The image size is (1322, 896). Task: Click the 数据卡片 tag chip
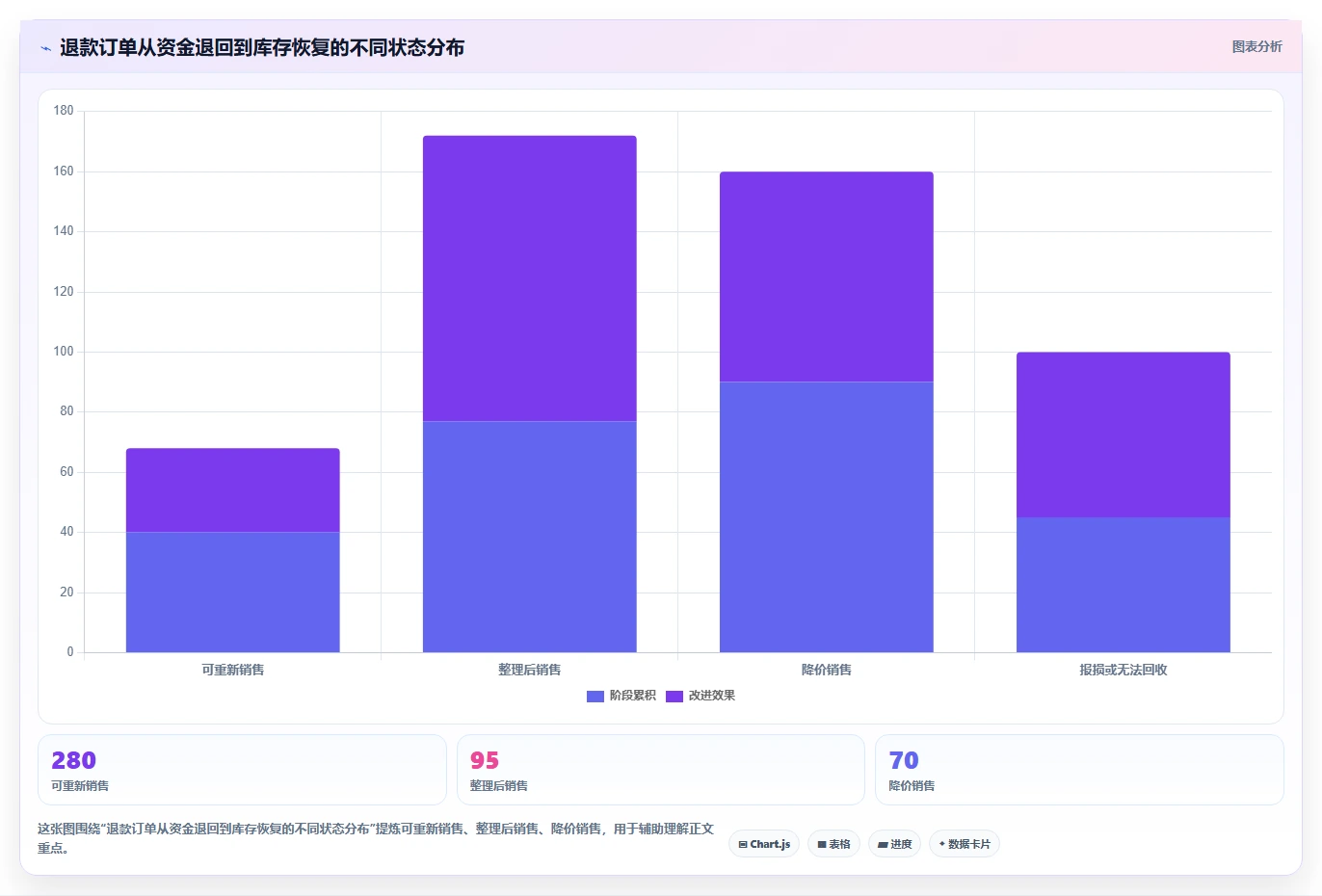tap(965, 844)
